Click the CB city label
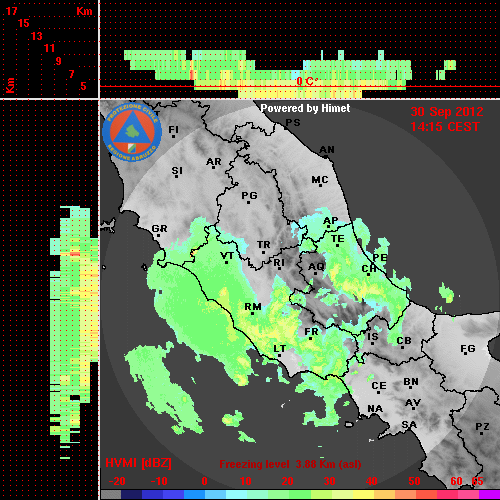 [x=404, y=341]
